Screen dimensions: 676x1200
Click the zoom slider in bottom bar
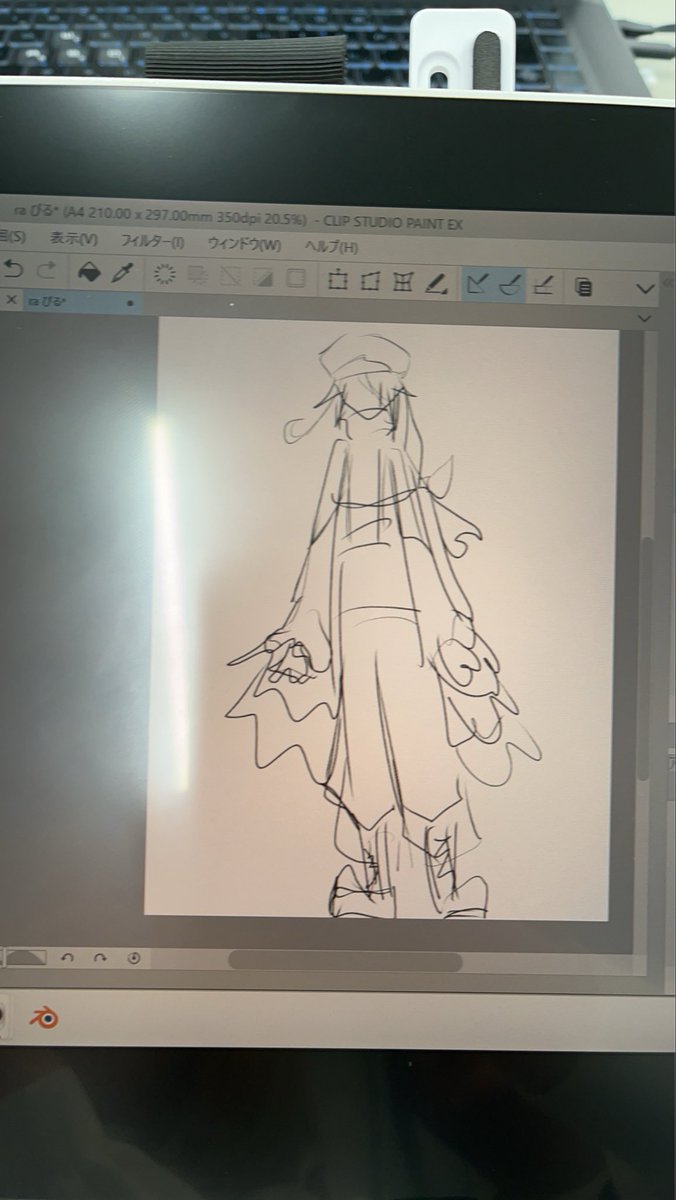point(26,957)
